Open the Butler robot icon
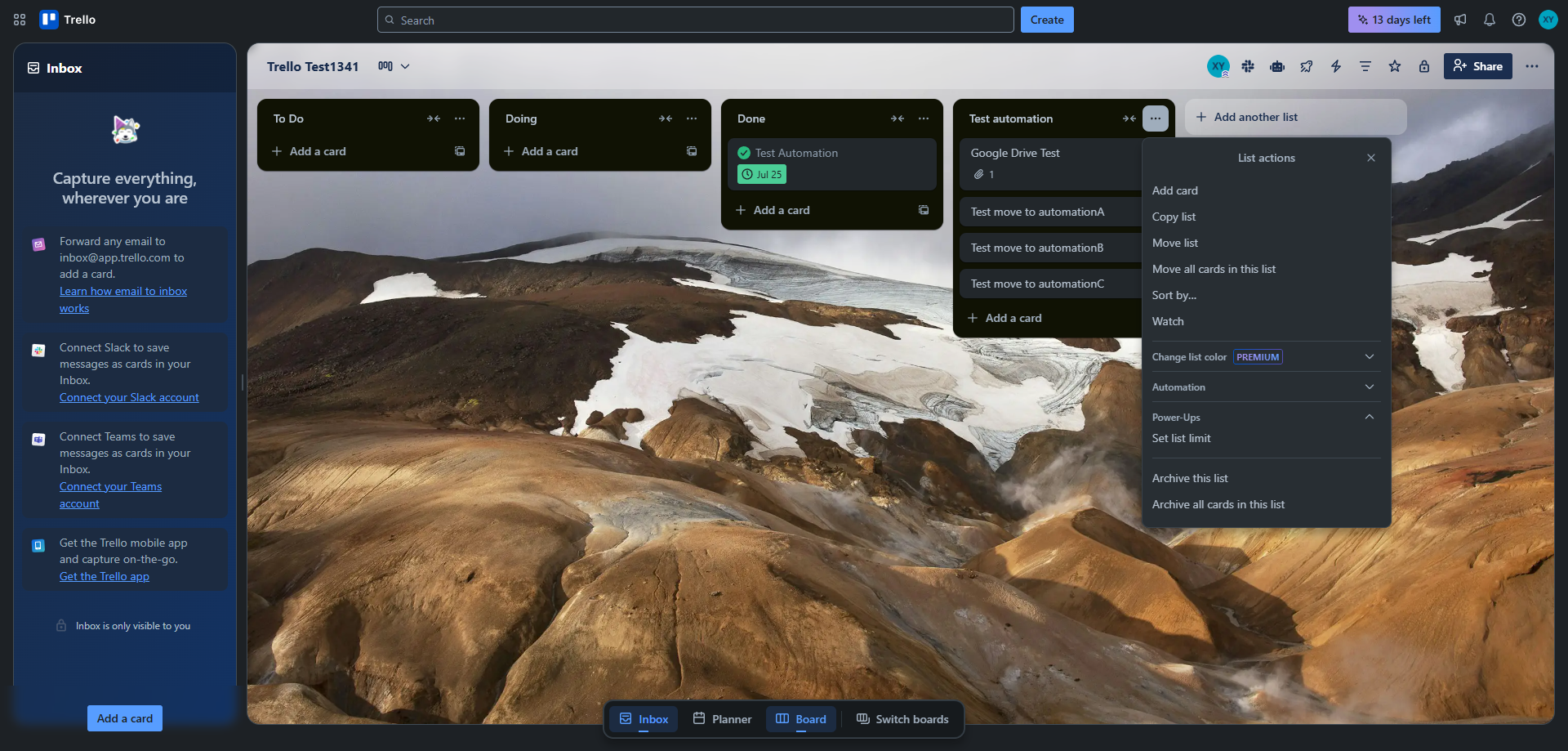This screenshot has width=1568, height=751. (1277, 66)
